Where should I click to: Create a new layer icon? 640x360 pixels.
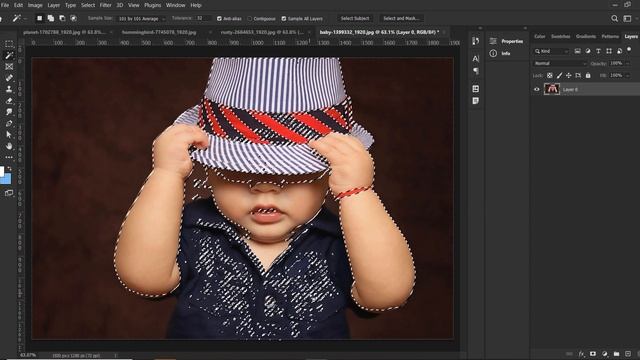(x=628, y=354)
